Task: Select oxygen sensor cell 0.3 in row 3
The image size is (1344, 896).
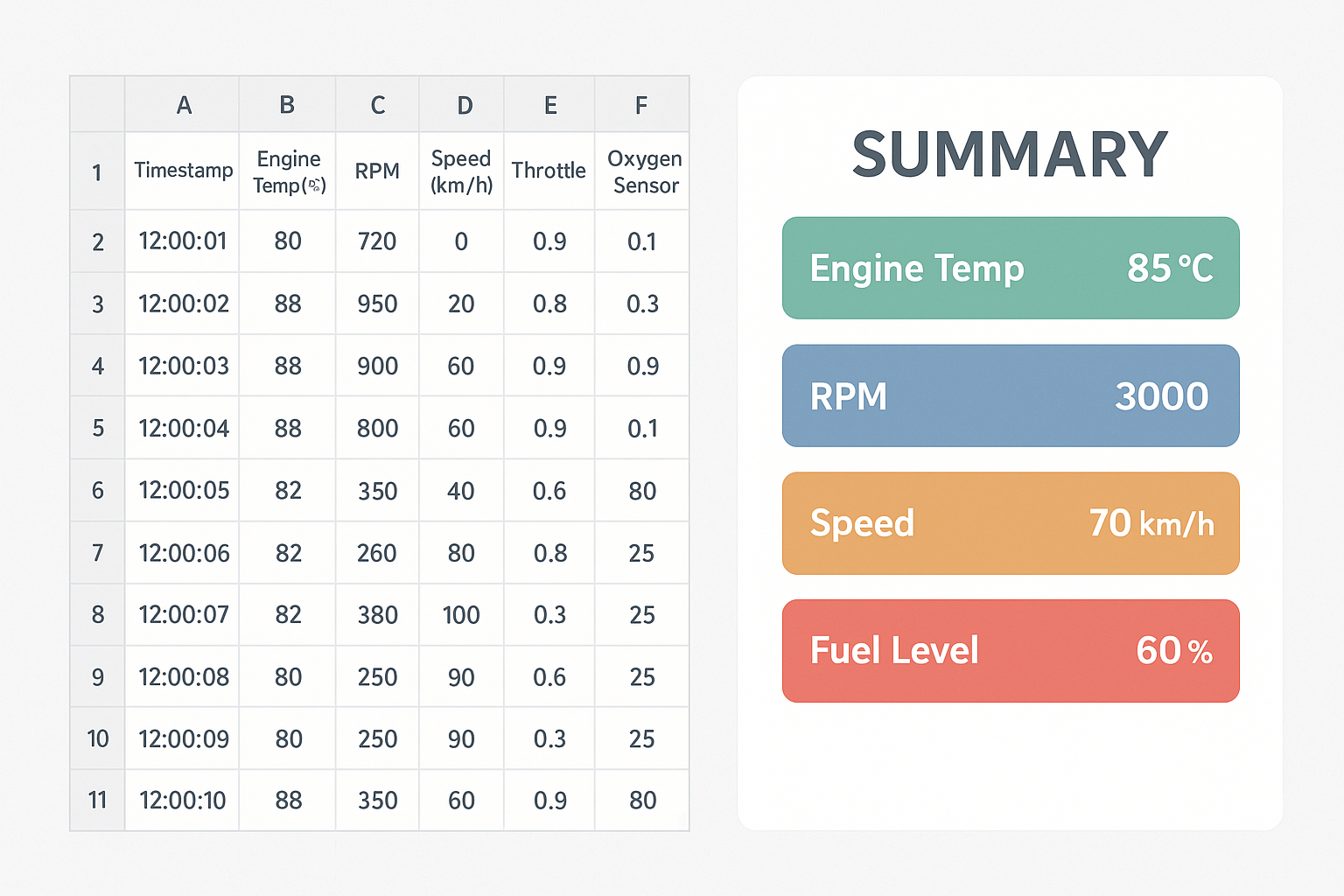Action: 642,304
